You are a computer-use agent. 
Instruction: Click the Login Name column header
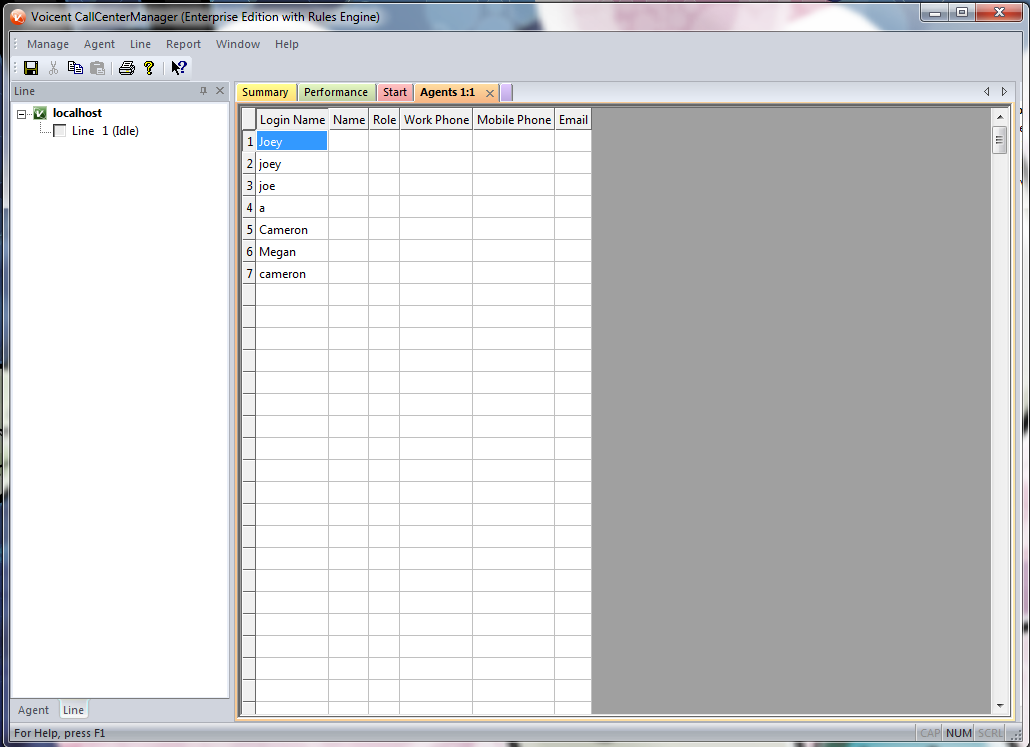292,119
